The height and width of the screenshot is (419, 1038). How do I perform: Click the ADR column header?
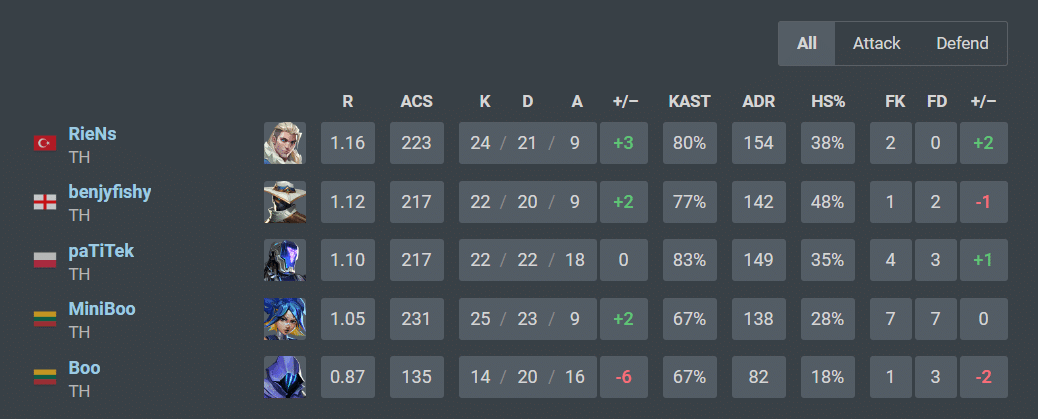point(758,101)
